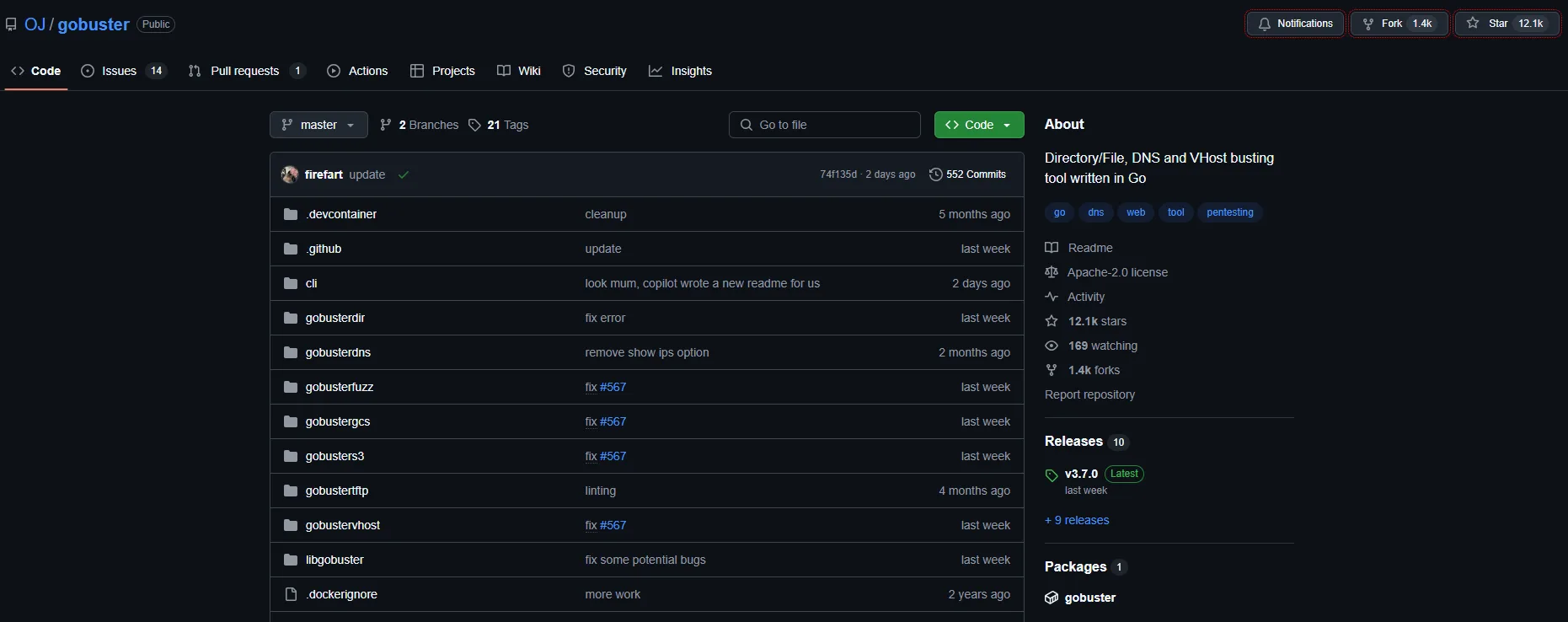Open the master branch dropdown
The height and width of the screenshot is (622, 1568).
[318, 125]
